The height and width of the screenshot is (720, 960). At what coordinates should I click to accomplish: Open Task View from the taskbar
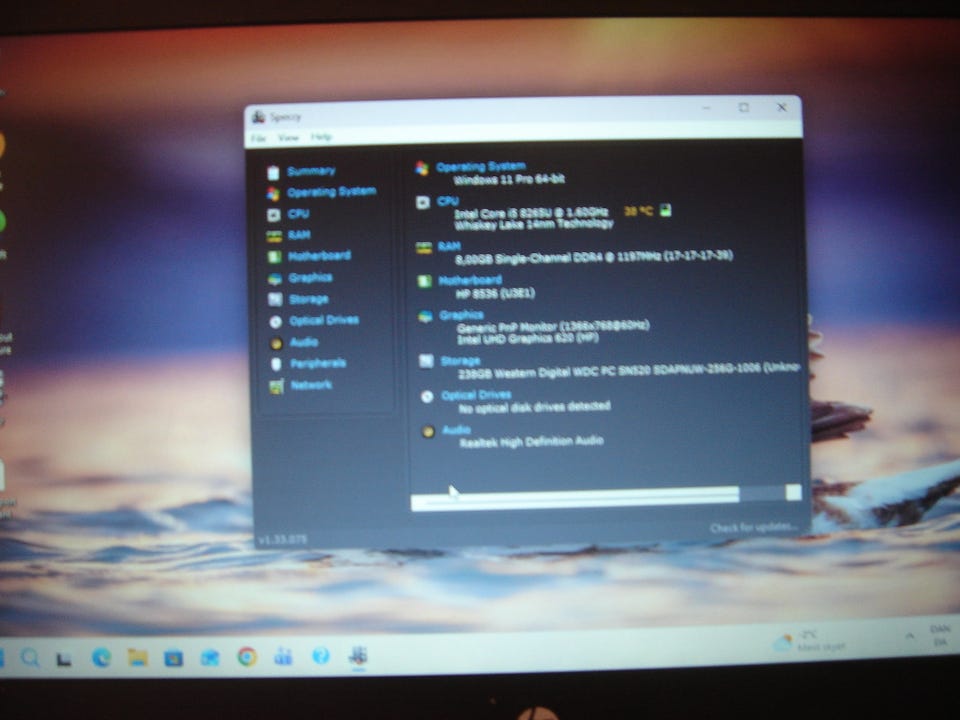(x=64, y=659)
